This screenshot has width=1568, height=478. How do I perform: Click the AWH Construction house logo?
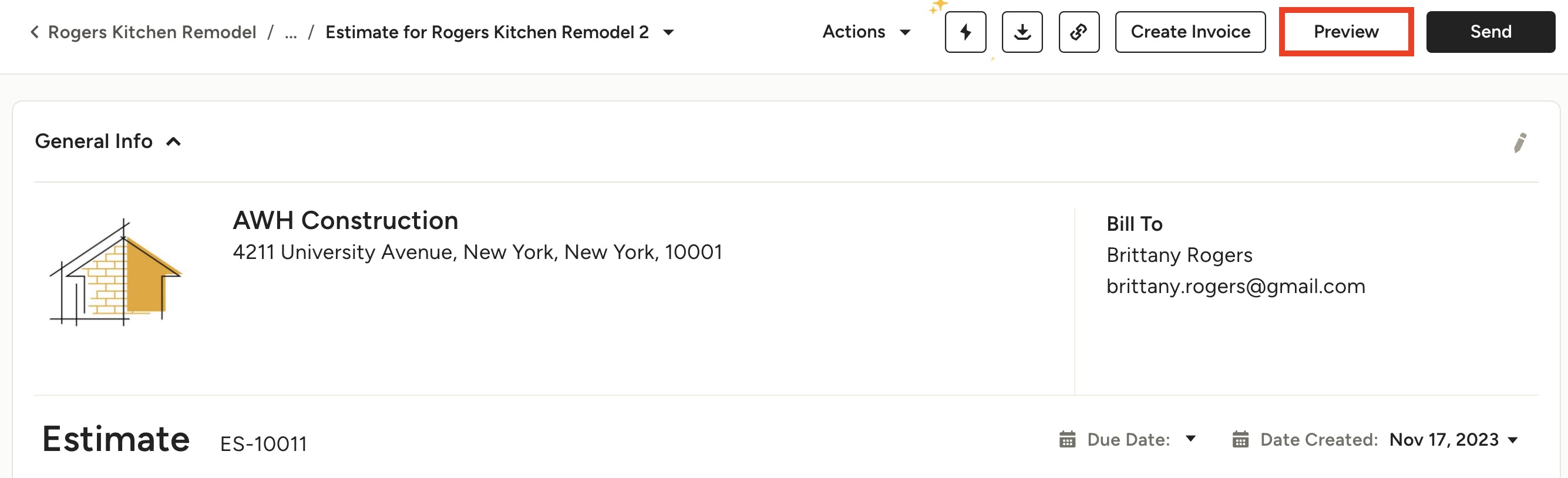click(116, 271)
